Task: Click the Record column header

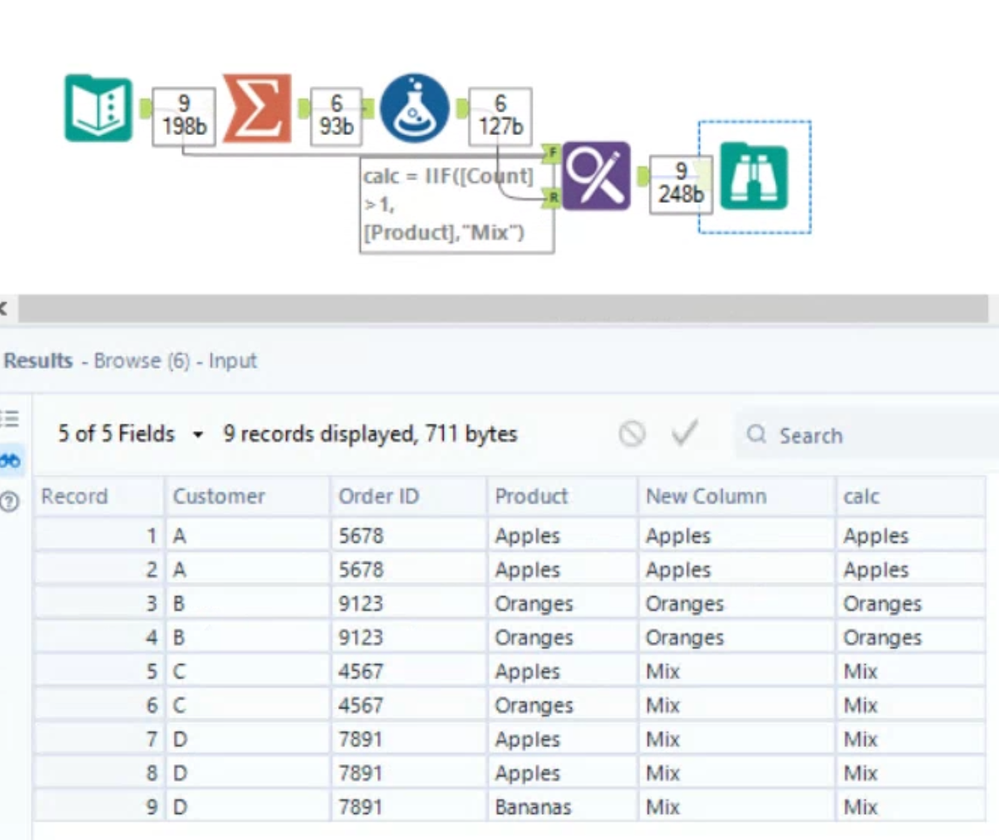Action: point(99,496)
